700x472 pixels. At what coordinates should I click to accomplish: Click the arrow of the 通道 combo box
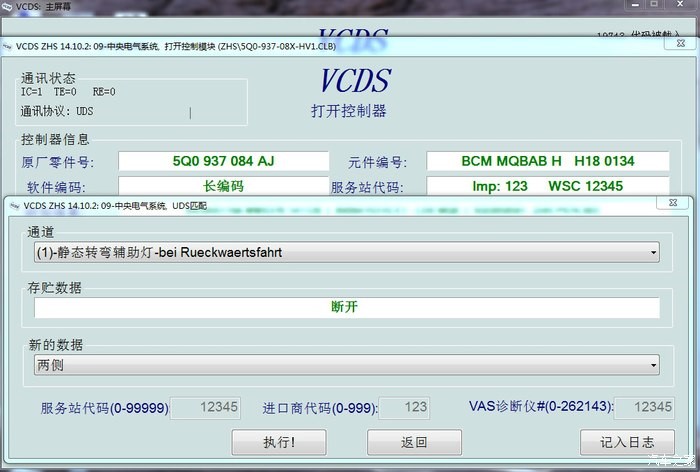[x=653, y=252]
